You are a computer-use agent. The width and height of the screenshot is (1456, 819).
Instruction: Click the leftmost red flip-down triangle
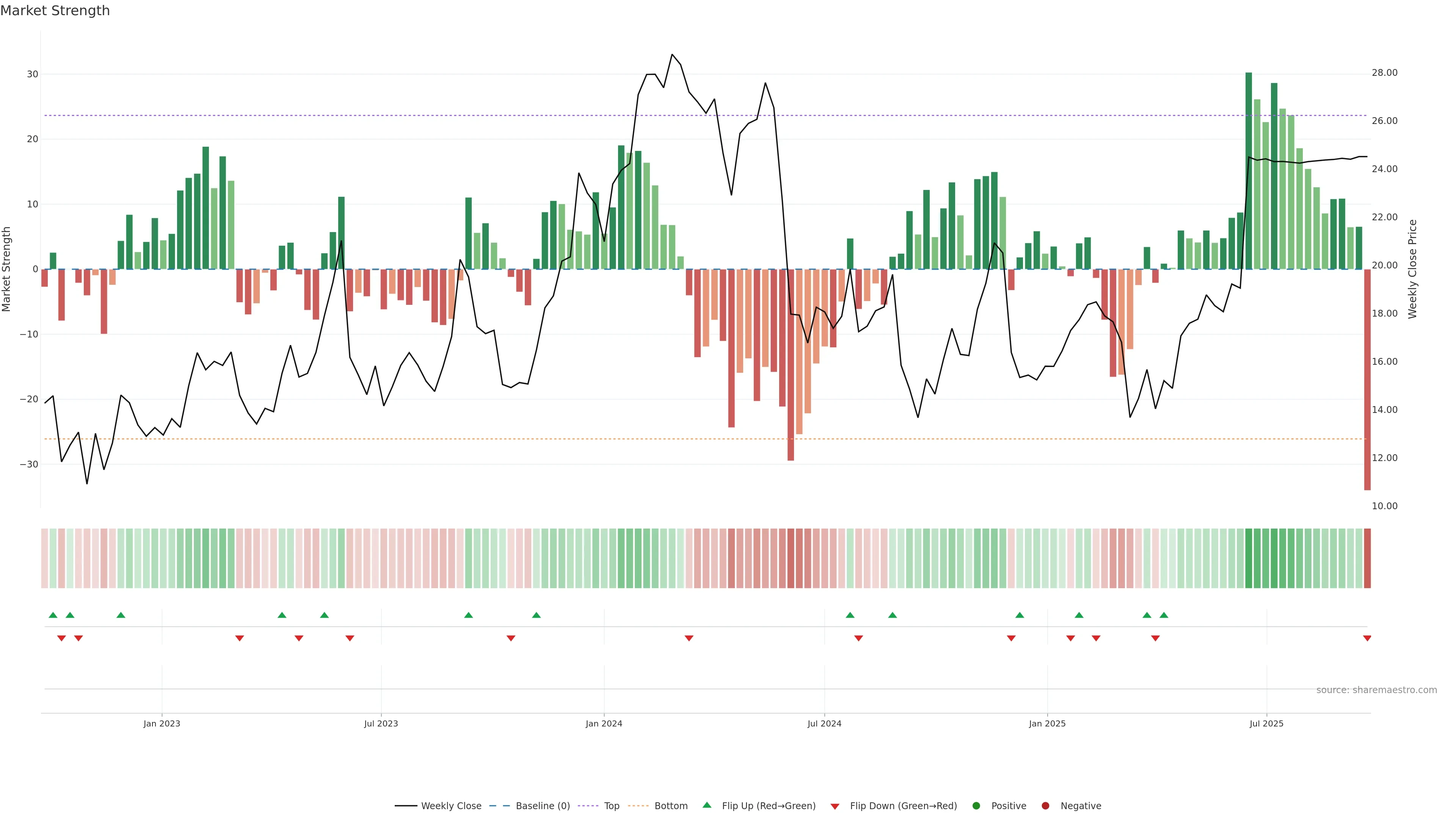click(x=61, y=638)
